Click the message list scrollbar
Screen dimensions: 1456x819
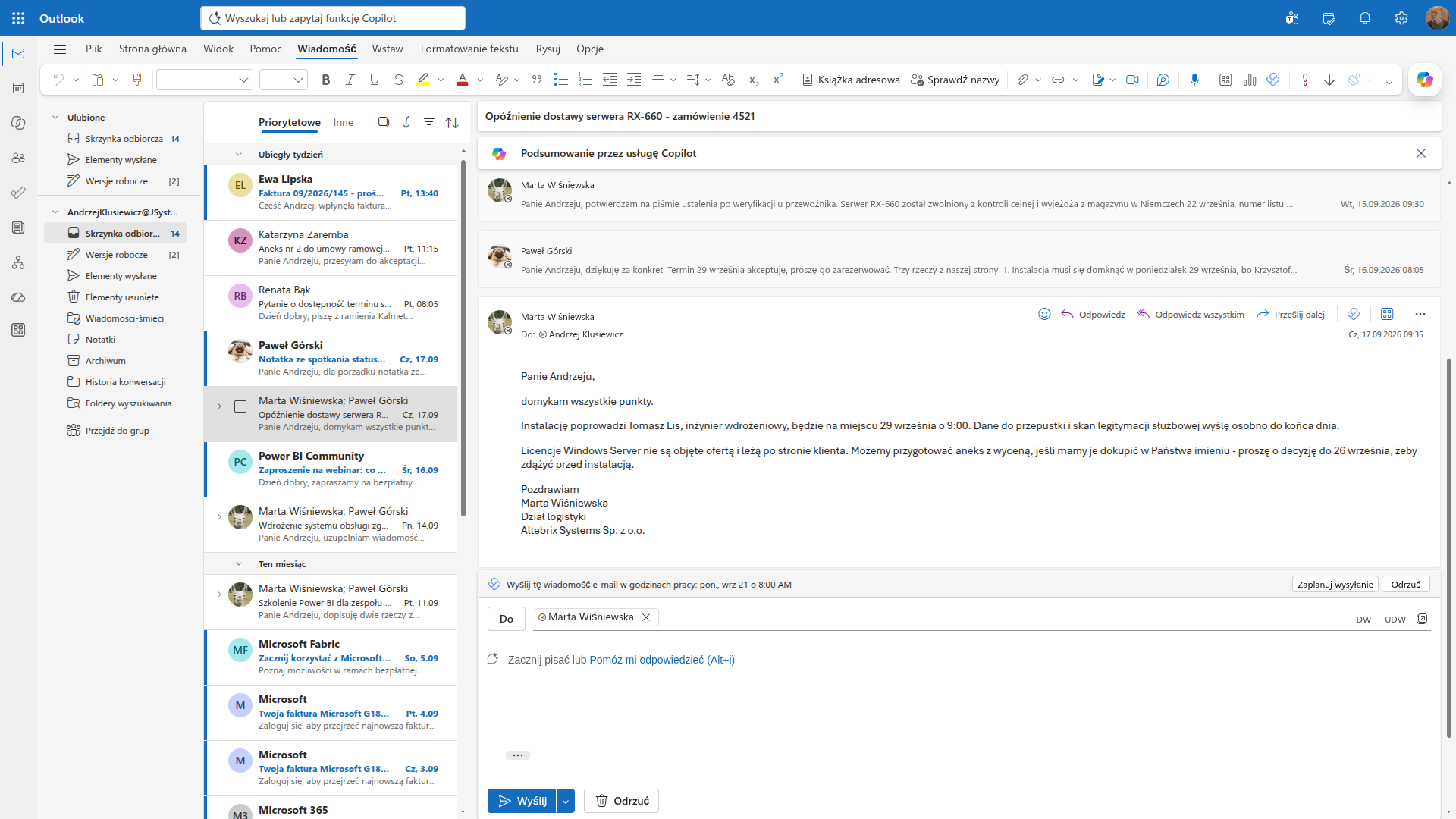click(x=463, y=338)
